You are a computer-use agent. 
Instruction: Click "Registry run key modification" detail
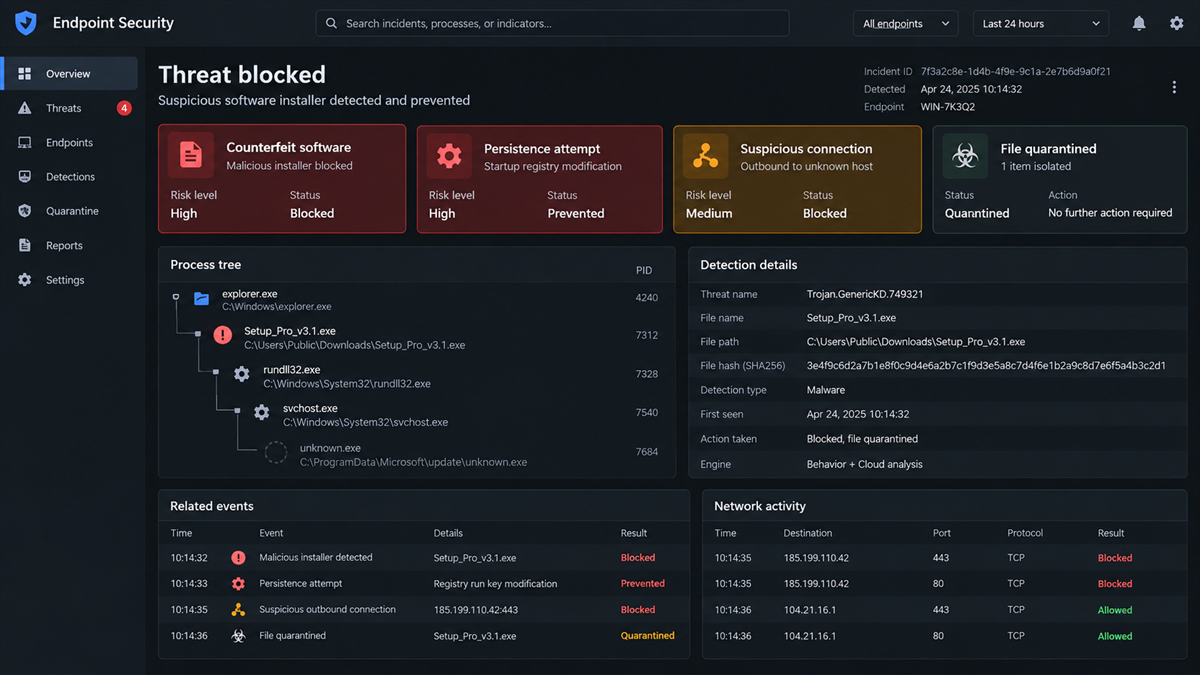[495, 584]
